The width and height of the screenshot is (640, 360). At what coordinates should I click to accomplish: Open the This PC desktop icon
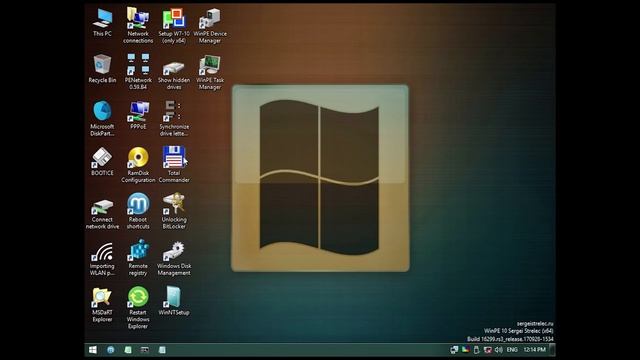pyautogui.click(x=102, y=22)
